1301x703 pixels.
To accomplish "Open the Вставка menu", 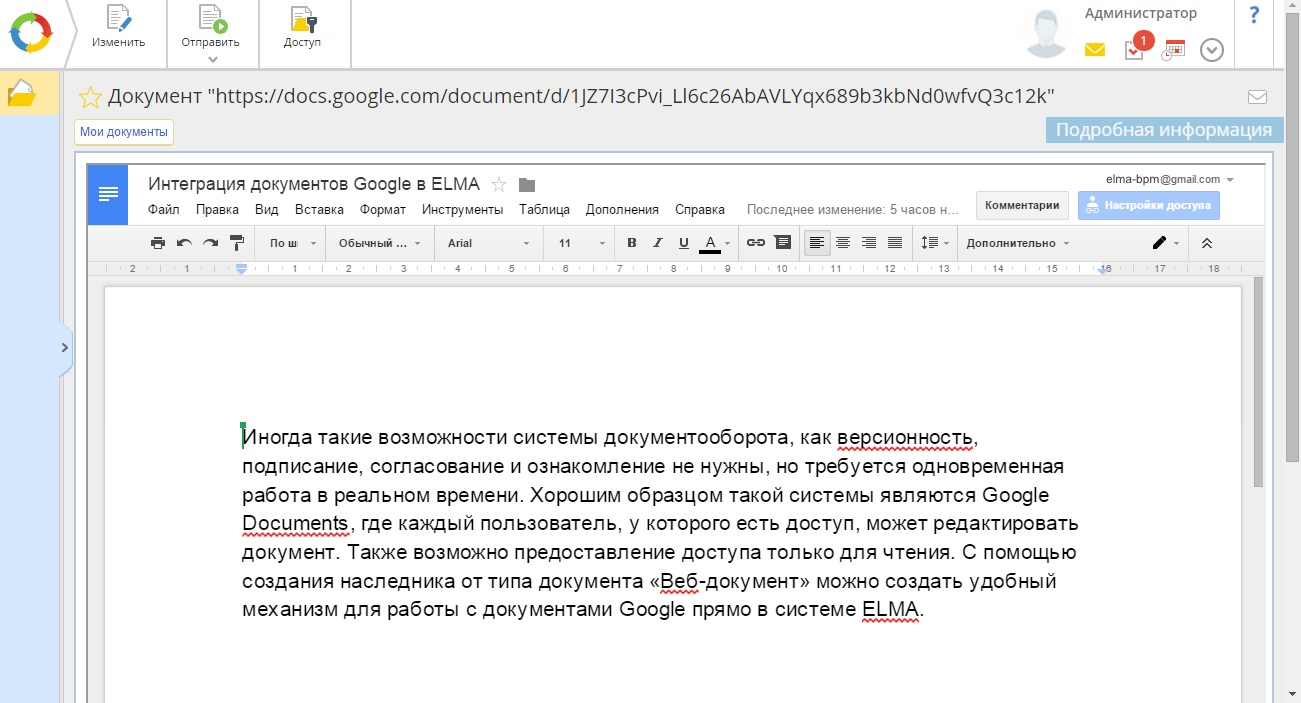I will click(x=319, y=210).
